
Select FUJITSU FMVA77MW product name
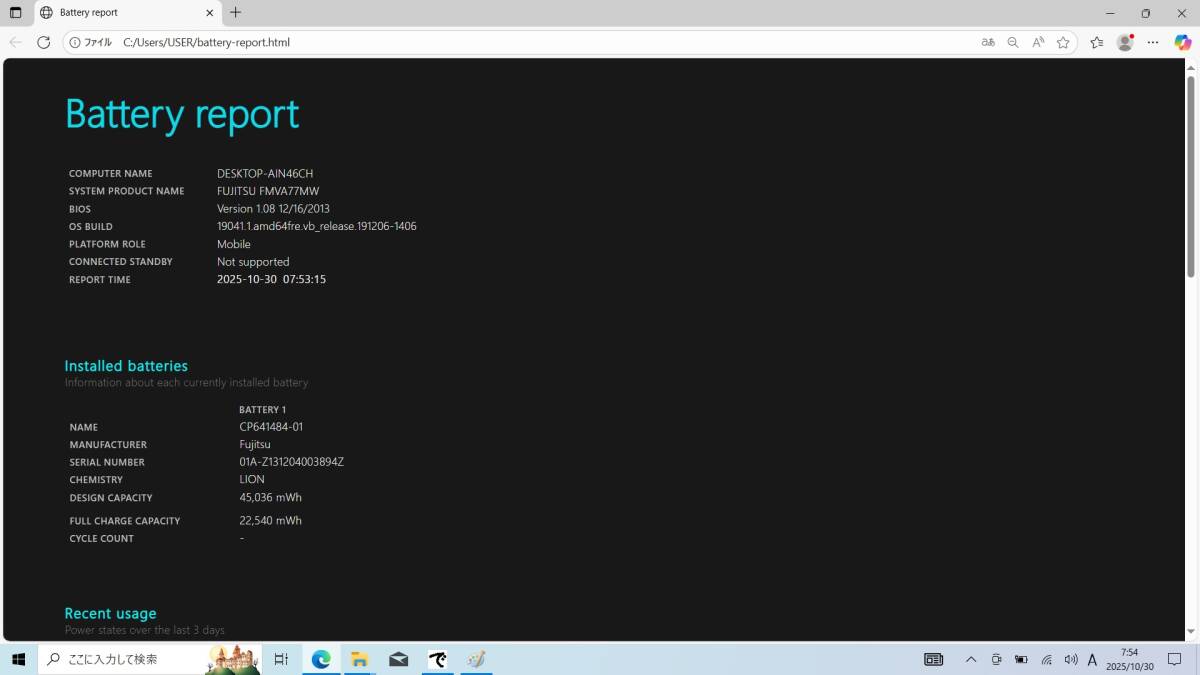click(268, 191)
